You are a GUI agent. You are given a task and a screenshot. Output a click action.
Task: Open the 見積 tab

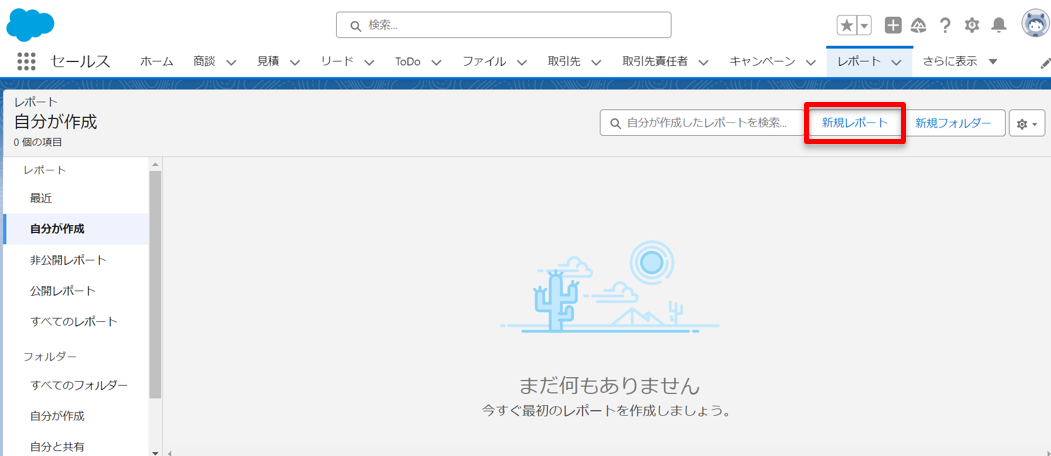(x=267, y=62)
